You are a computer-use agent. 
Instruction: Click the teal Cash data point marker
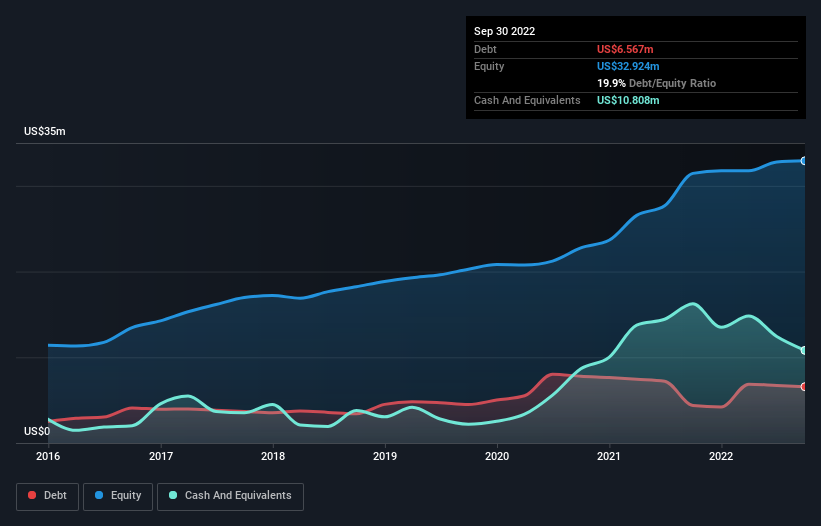pos(804,351)
